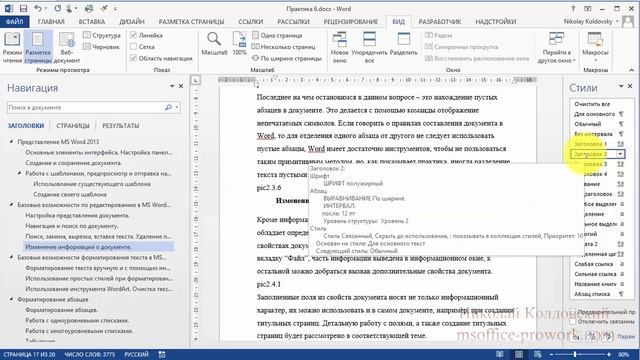Go to heading 'Навигация и поиск по документу'
Screen dimensions: 640x360
coord(72,226)
